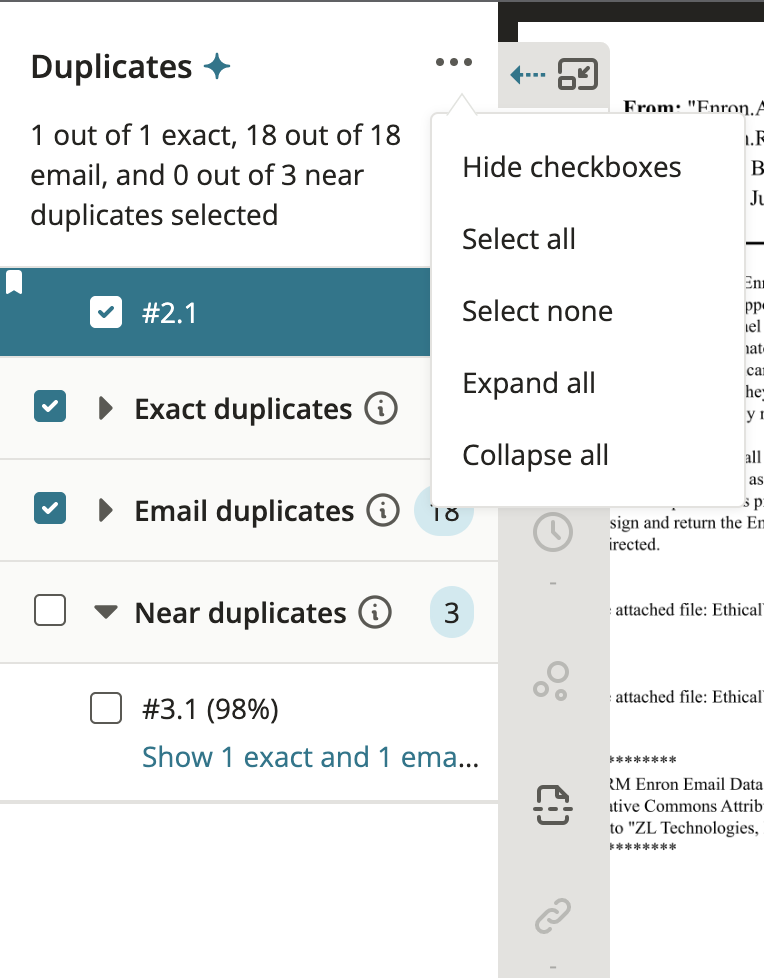Viewport: 764px width, 978px height.
Task: Expand the Email duplicates section
Action: 105,510
